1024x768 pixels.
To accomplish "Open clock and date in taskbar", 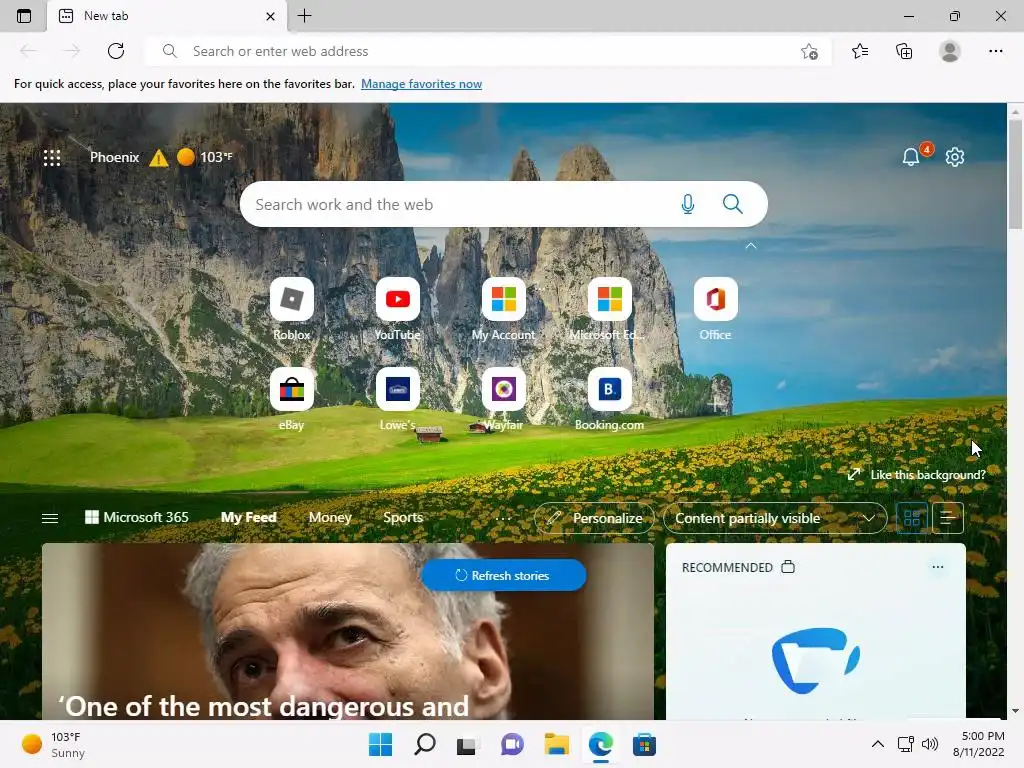I will 978,744.
